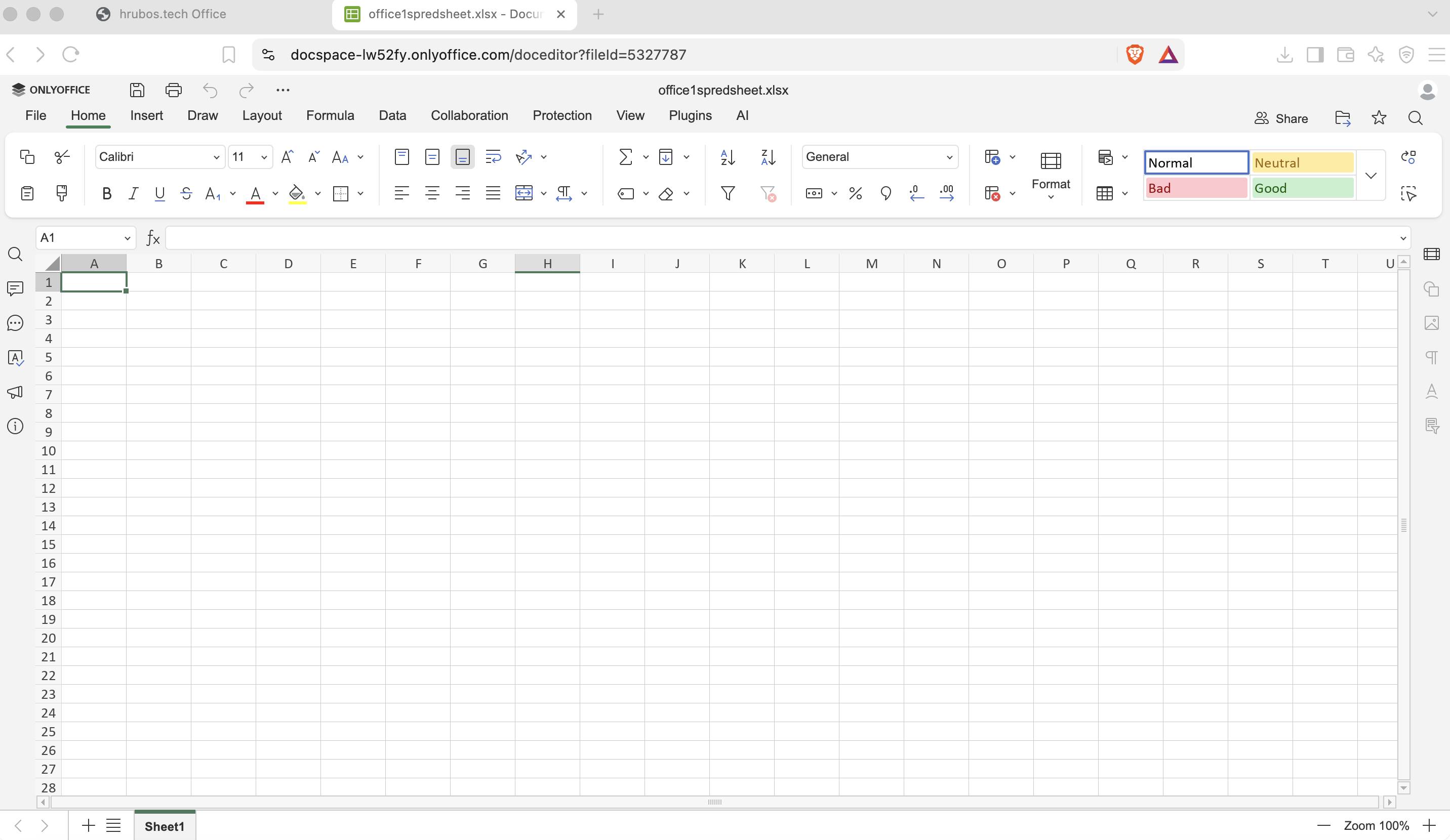Open the font size 11 dropdown

[x=264, y=157]
